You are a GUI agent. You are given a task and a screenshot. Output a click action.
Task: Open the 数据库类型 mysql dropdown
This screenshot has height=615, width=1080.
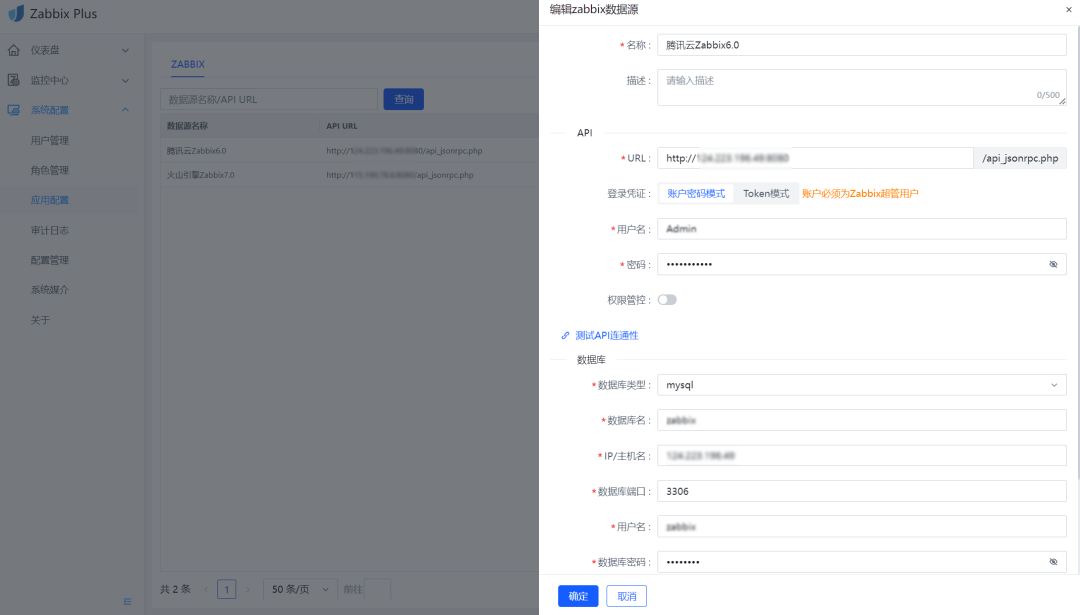(862, 385)
